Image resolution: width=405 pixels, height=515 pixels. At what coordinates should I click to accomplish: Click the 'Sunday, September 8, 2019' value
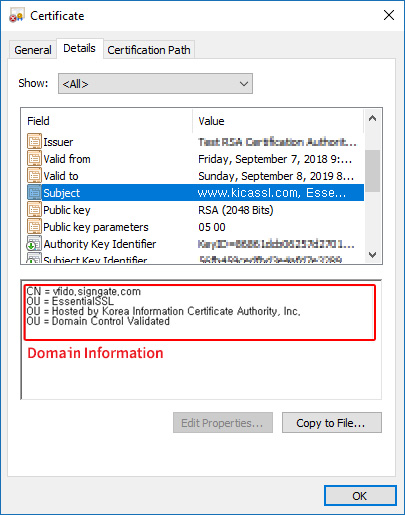tap(276, 176)
